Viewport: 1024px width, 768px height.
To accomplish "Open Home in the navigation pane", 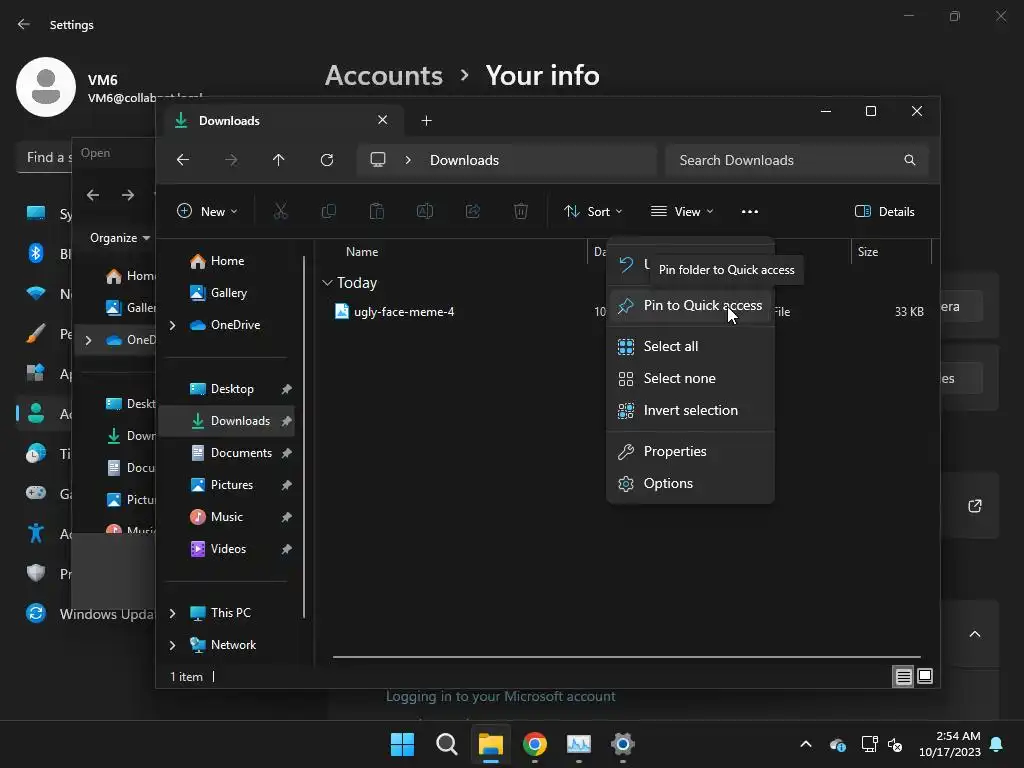I will click(226, 261).
